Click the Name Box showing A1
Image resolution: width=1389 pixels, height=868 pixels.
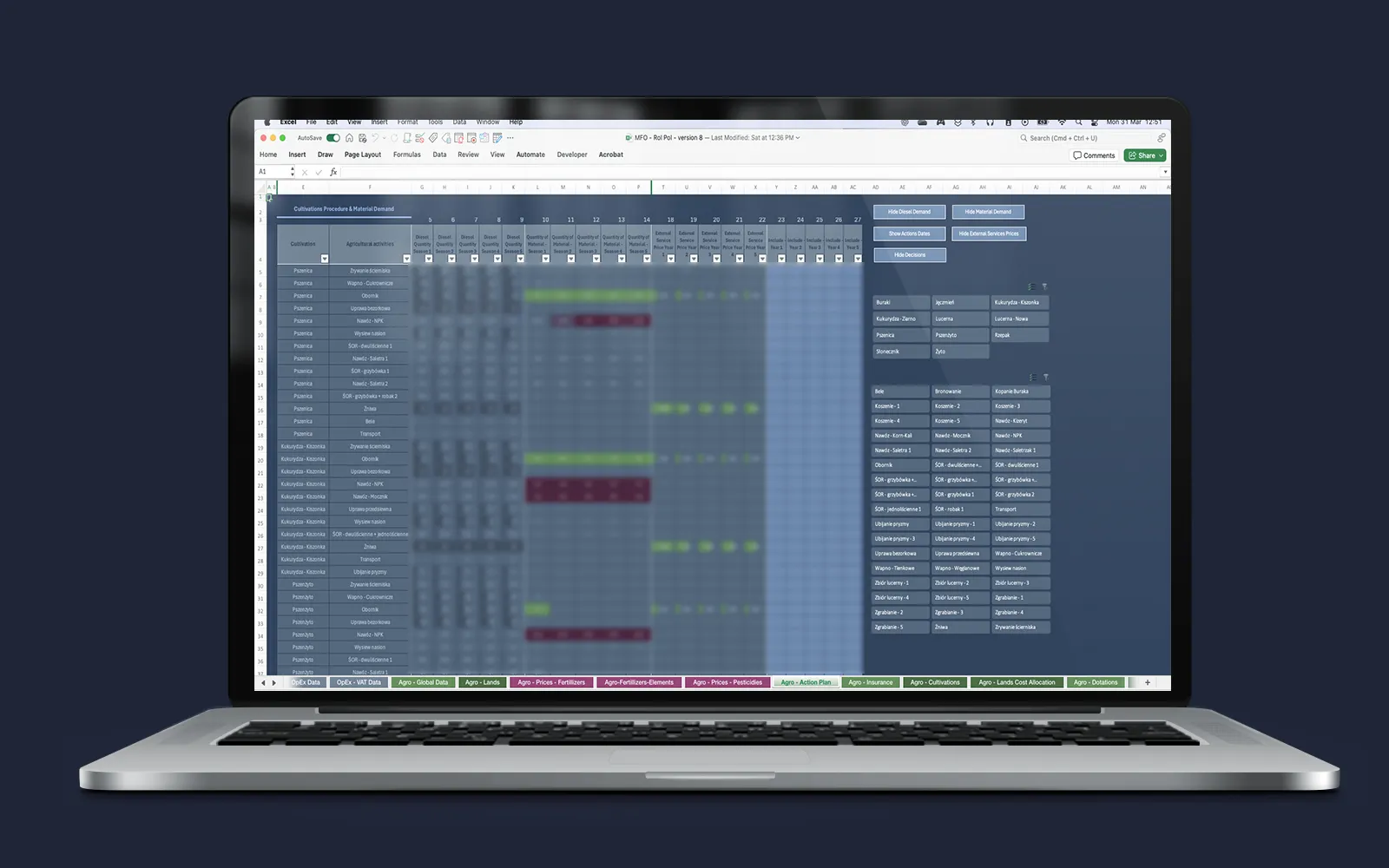(272, 172)
